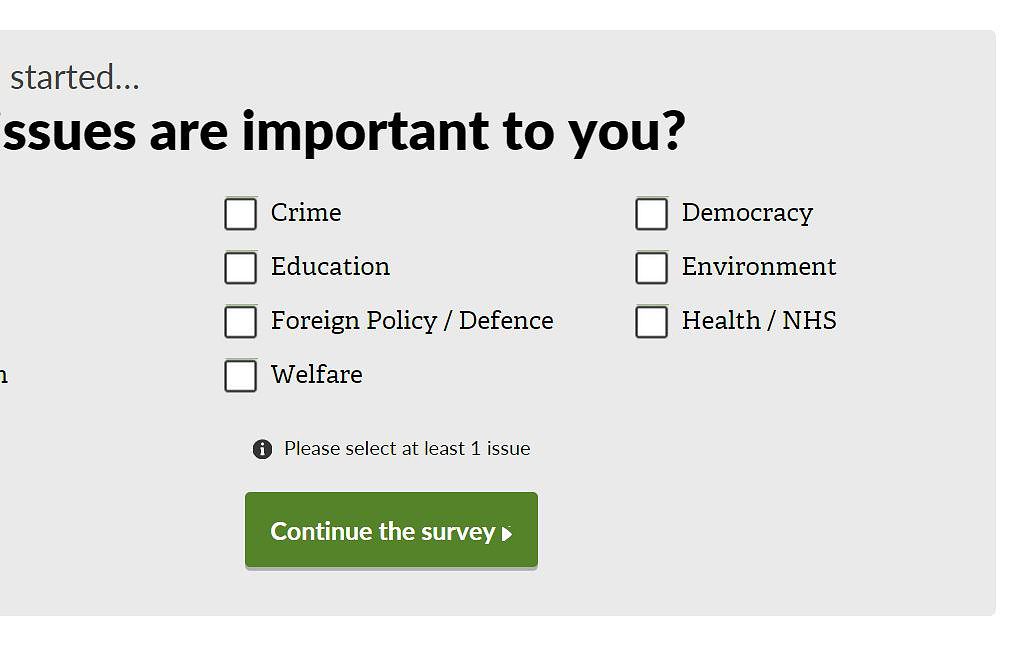Check the Foreign Policy / Defence box
This screenshot has height=661, width=1010.
coord(241,322)
